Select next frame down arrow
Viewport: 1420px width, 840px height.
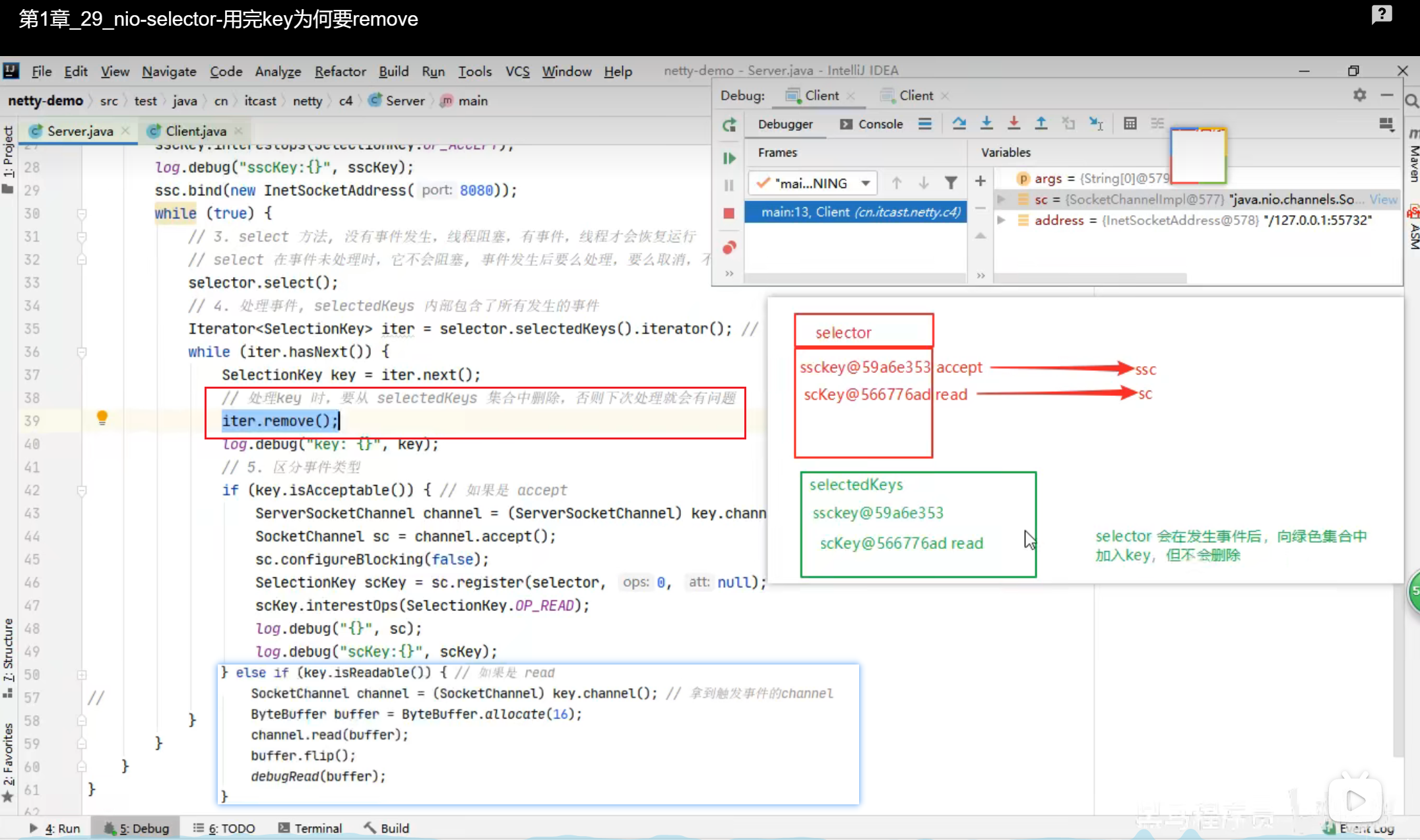click(x=924, y=183)
